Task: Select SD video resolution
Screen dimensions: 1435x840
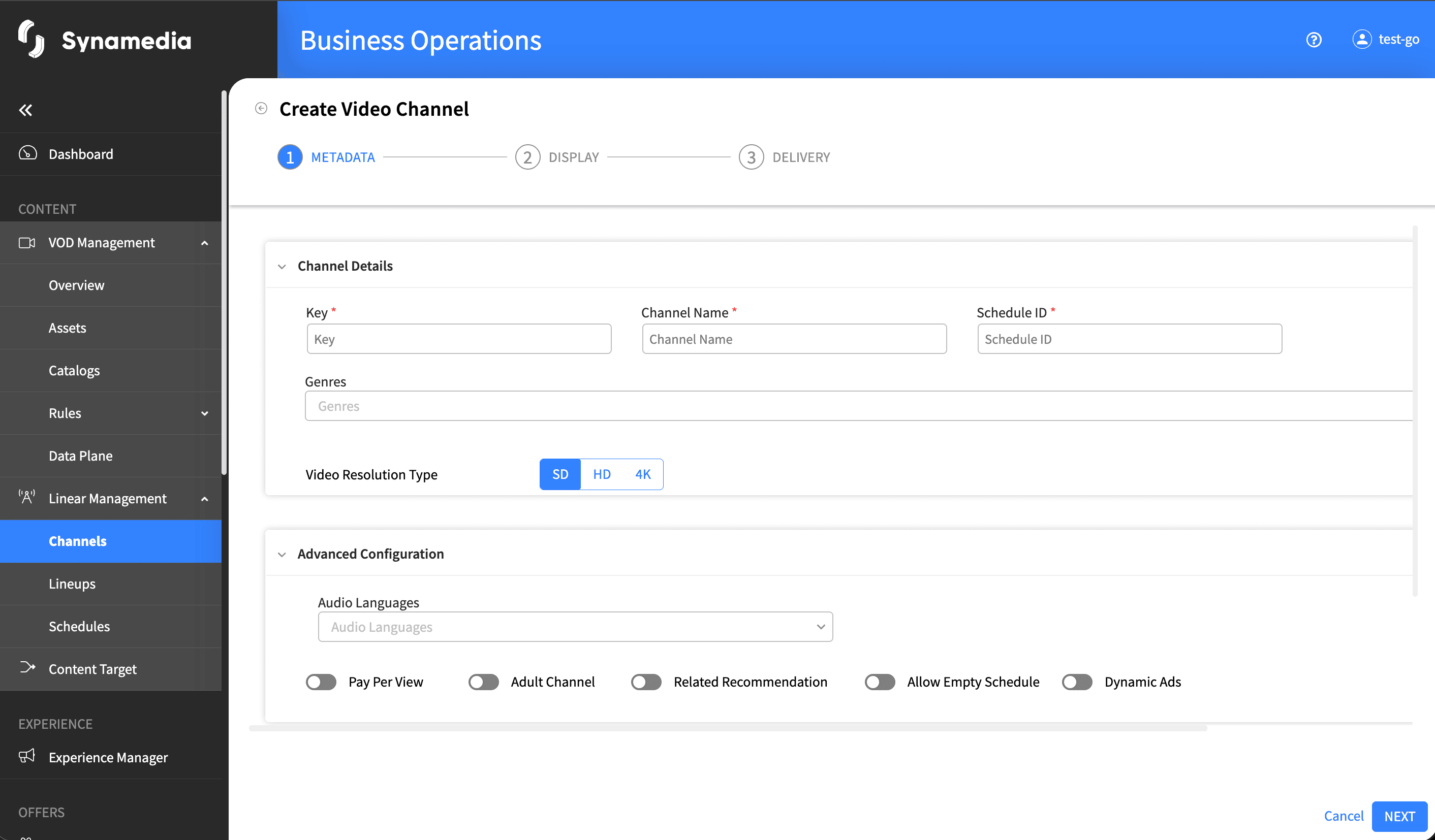Action: click(560, 474)
